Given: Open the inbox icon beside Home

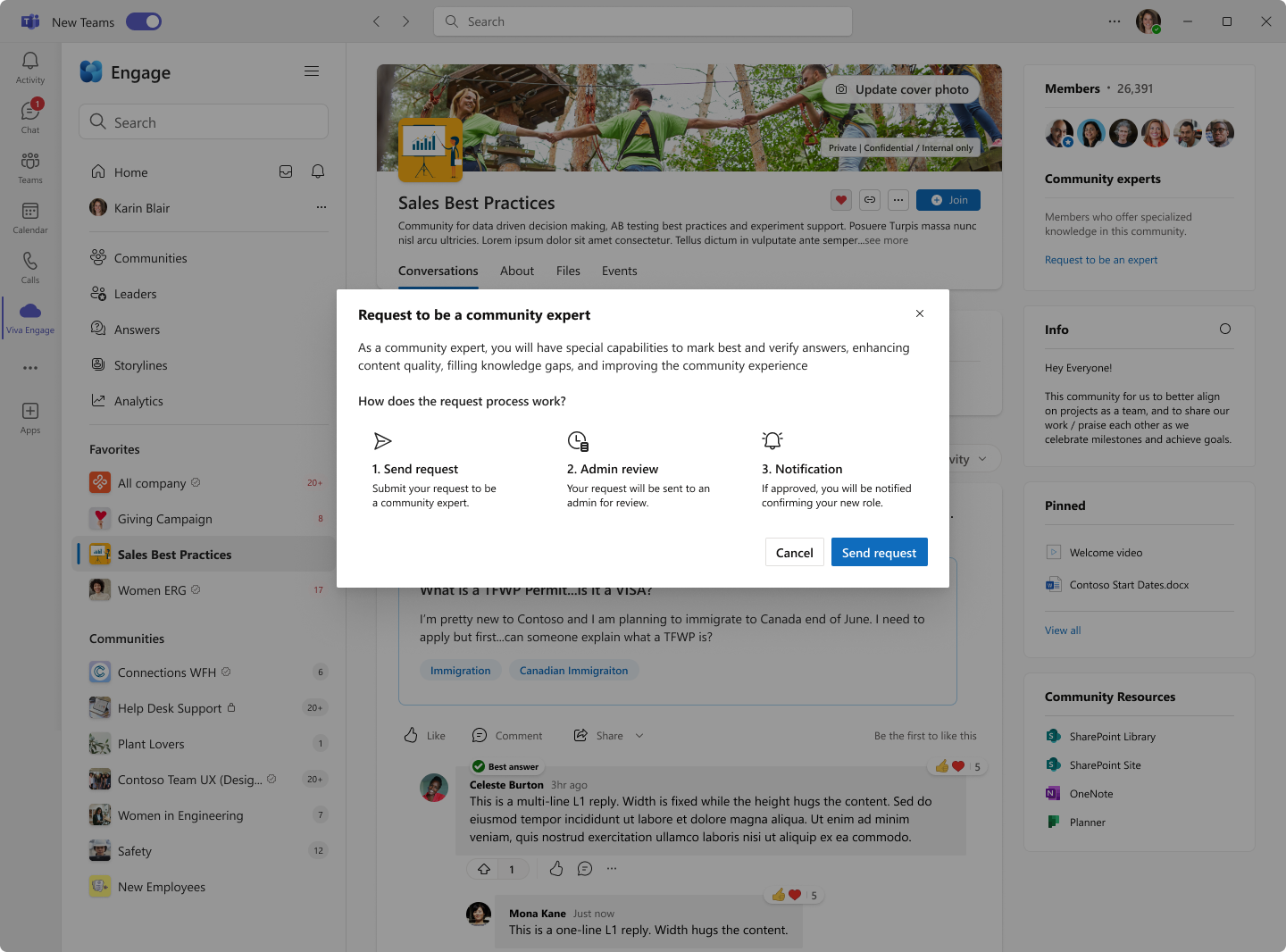Looking at the screenshot, I should (286, 171).
